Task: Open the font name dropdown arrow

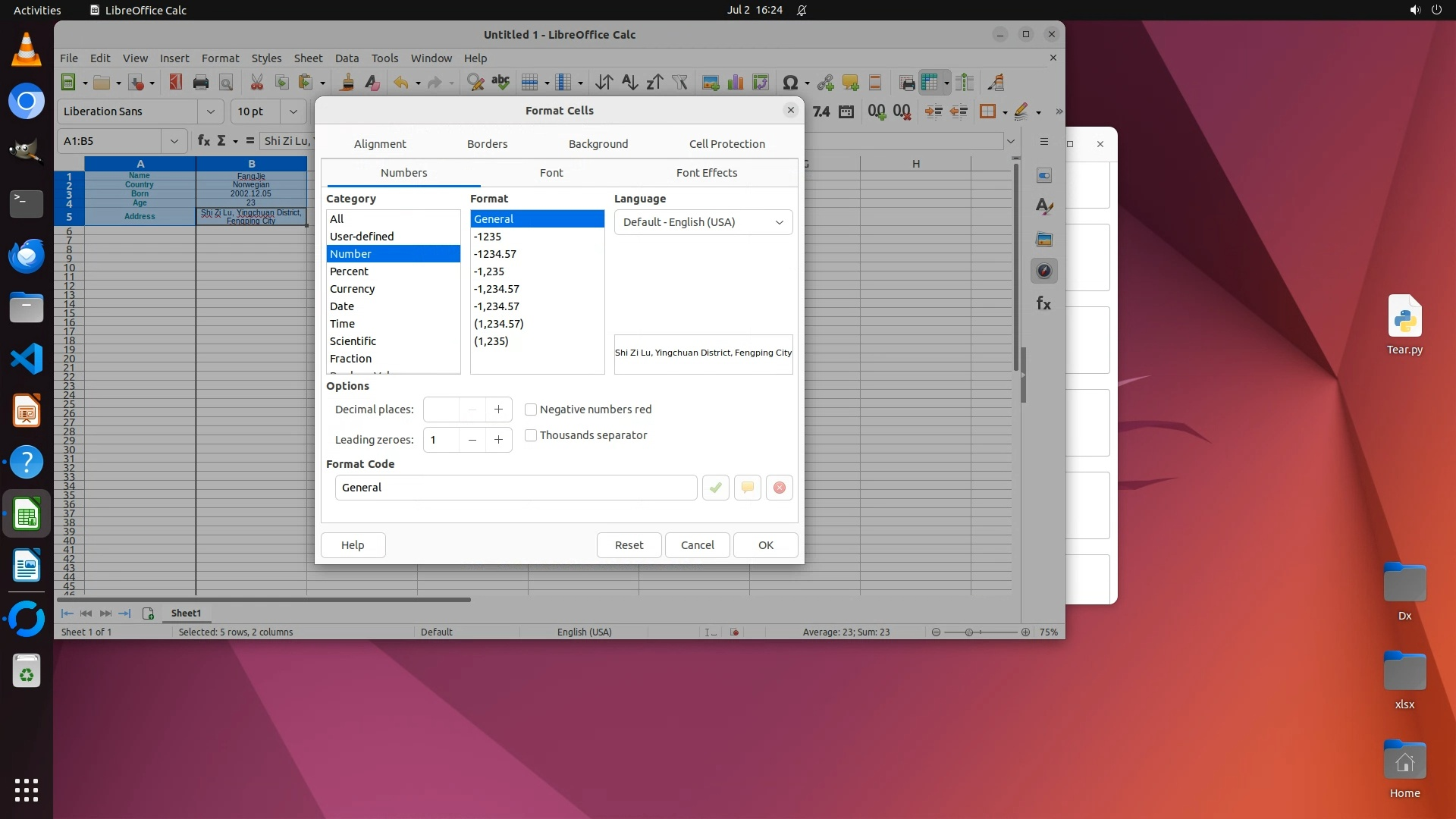Action: [x=210, y=111]
